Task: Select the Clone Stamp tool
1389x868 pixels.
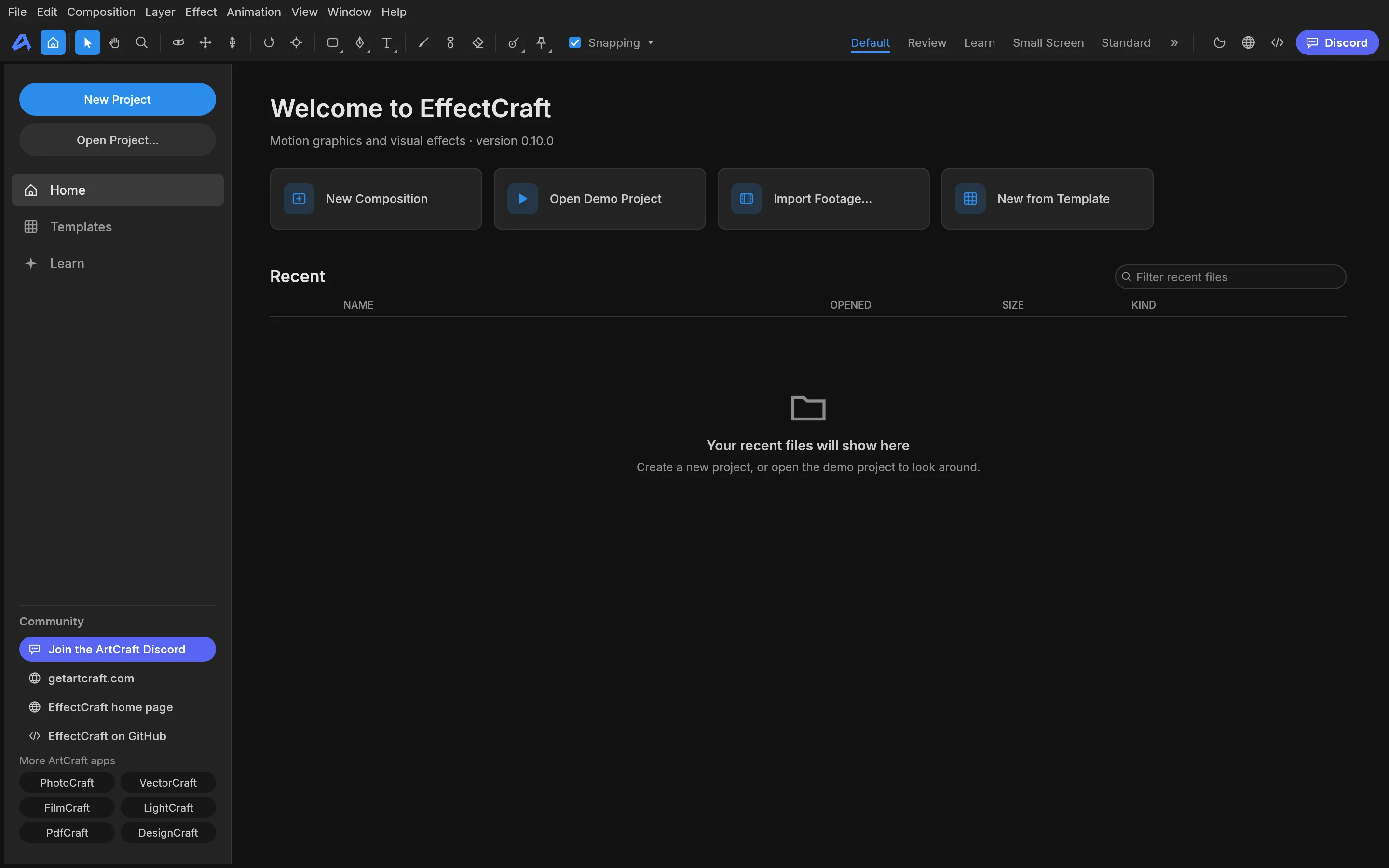Action: point(450,42)
